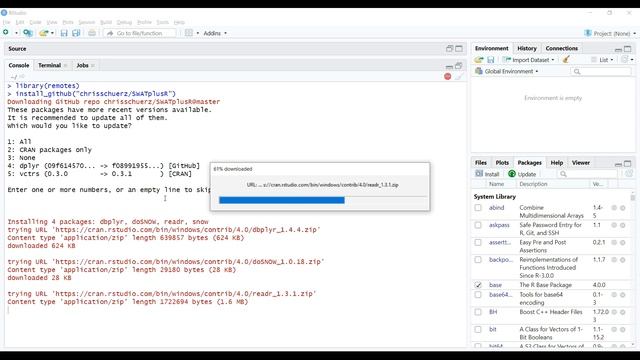Click the New File plus icon

6,33
